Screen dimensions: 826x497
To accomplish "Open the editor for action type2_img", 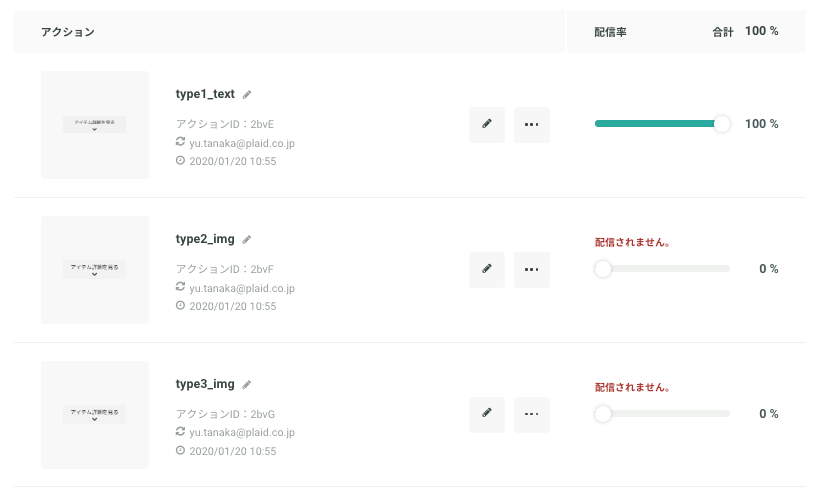I will [487, 270].
